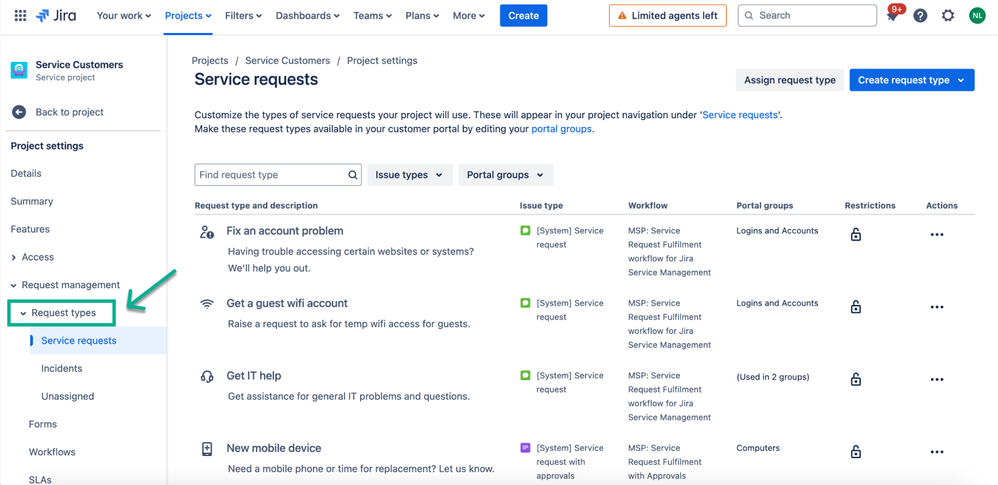Screen dimensions: 998x485
Task: Select Details in project settings sidebar
Action: [26, 174]
